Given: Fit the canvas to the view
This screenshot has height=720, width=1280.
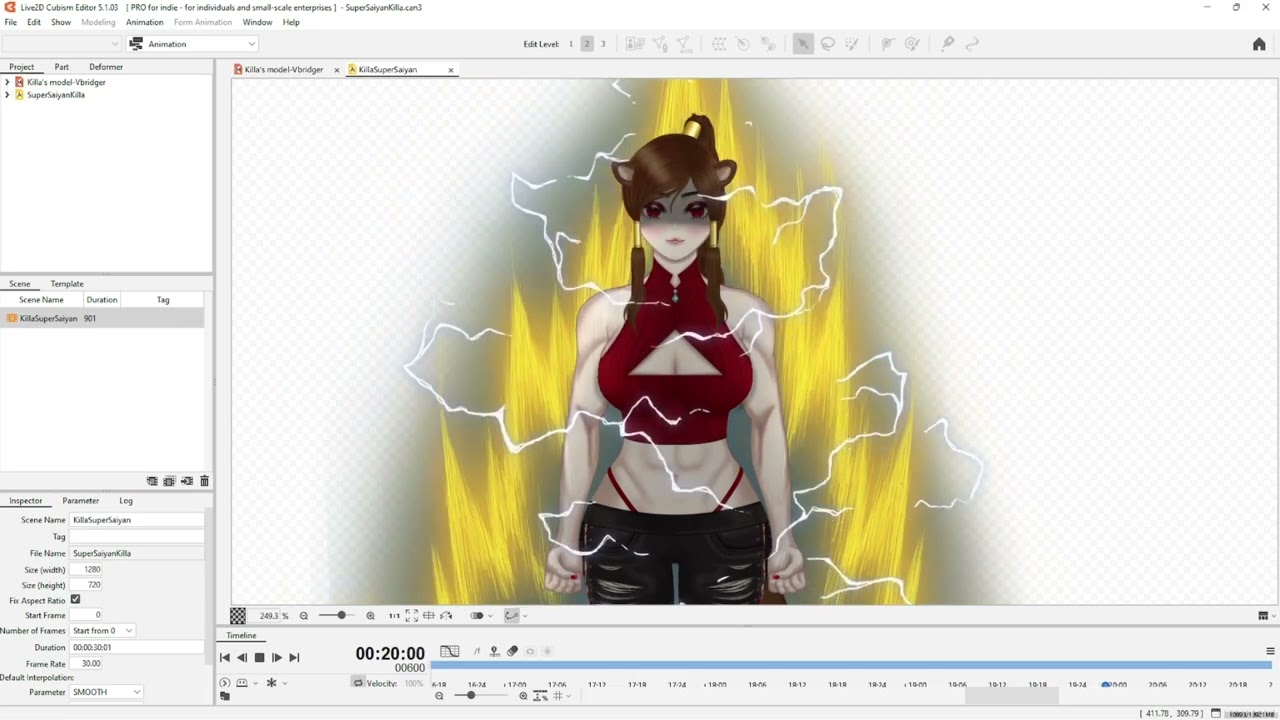Looking at the screenshot, I should pos(411,616).
